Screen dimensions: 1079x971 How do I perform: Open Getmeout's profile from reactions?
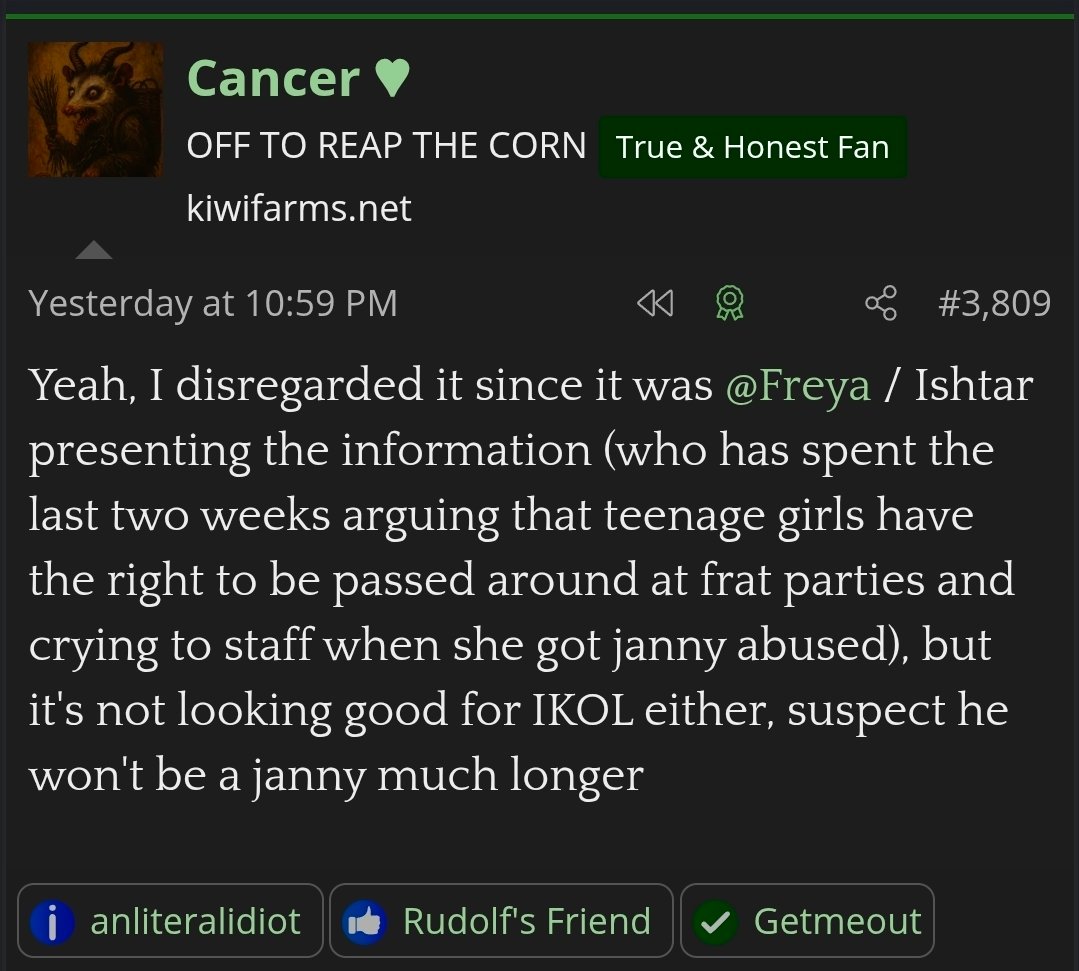click(837, 922)
